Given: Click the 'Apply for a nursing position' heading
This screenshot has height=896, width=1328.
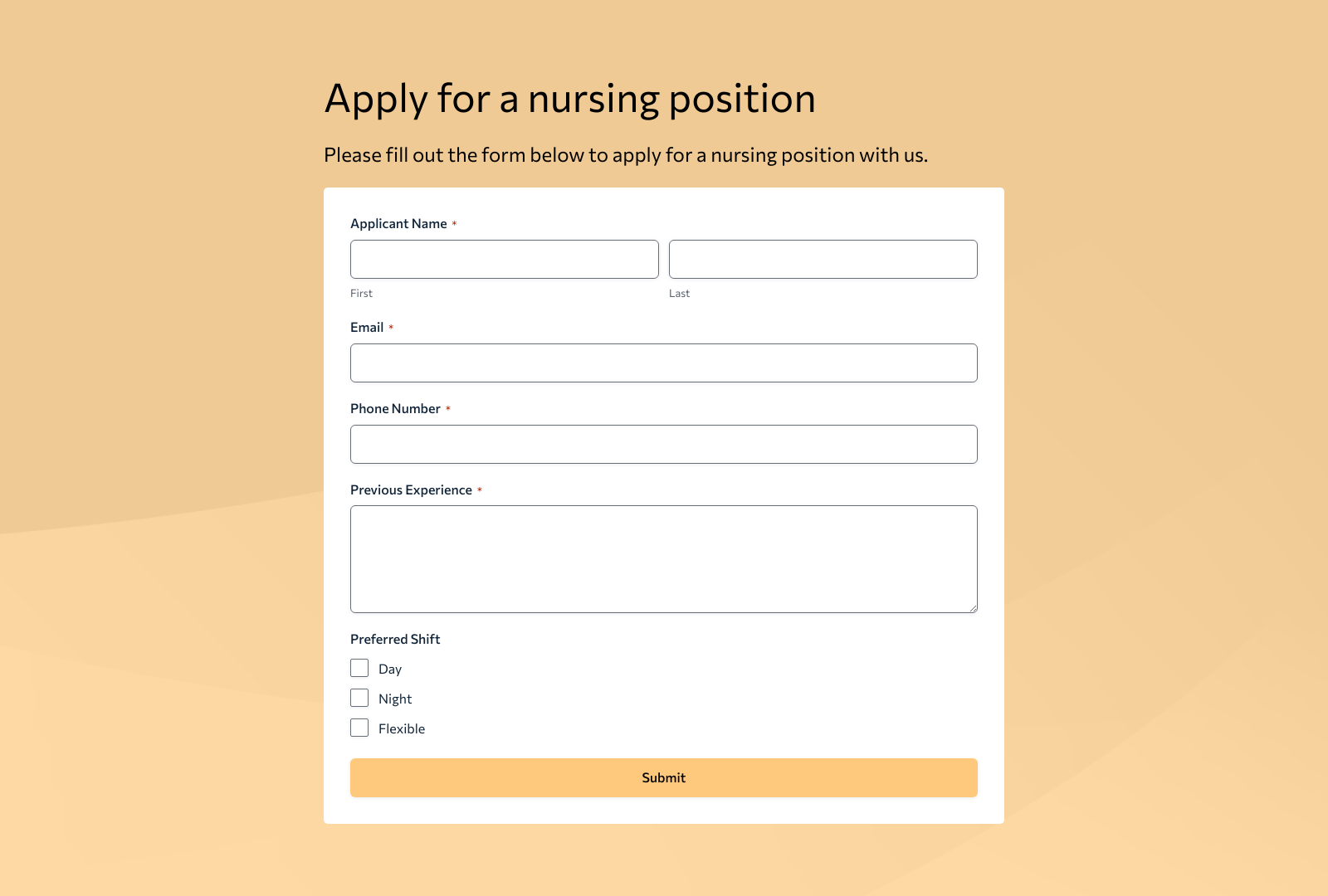Looking at the screenshot, I should pyautogui.click(x=570, y=98).
